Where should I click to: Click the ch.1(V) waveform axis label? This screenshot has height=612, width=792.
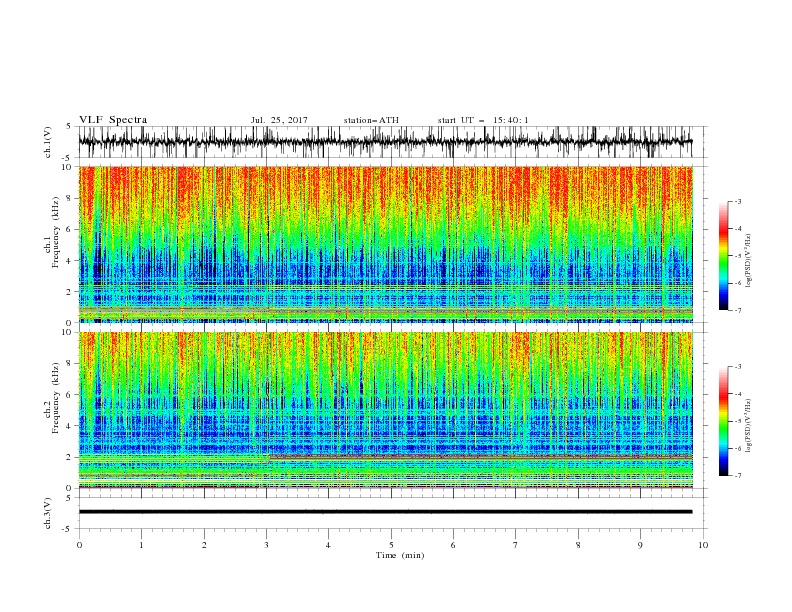click(x=48, y=142)
